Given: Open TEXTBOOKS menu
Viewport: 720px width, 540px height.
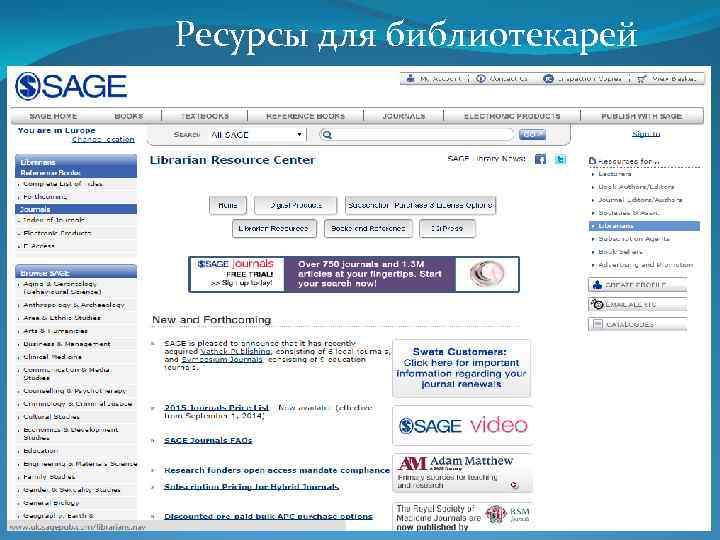Looking at the screenshot, I should click(x=205, y=116).
